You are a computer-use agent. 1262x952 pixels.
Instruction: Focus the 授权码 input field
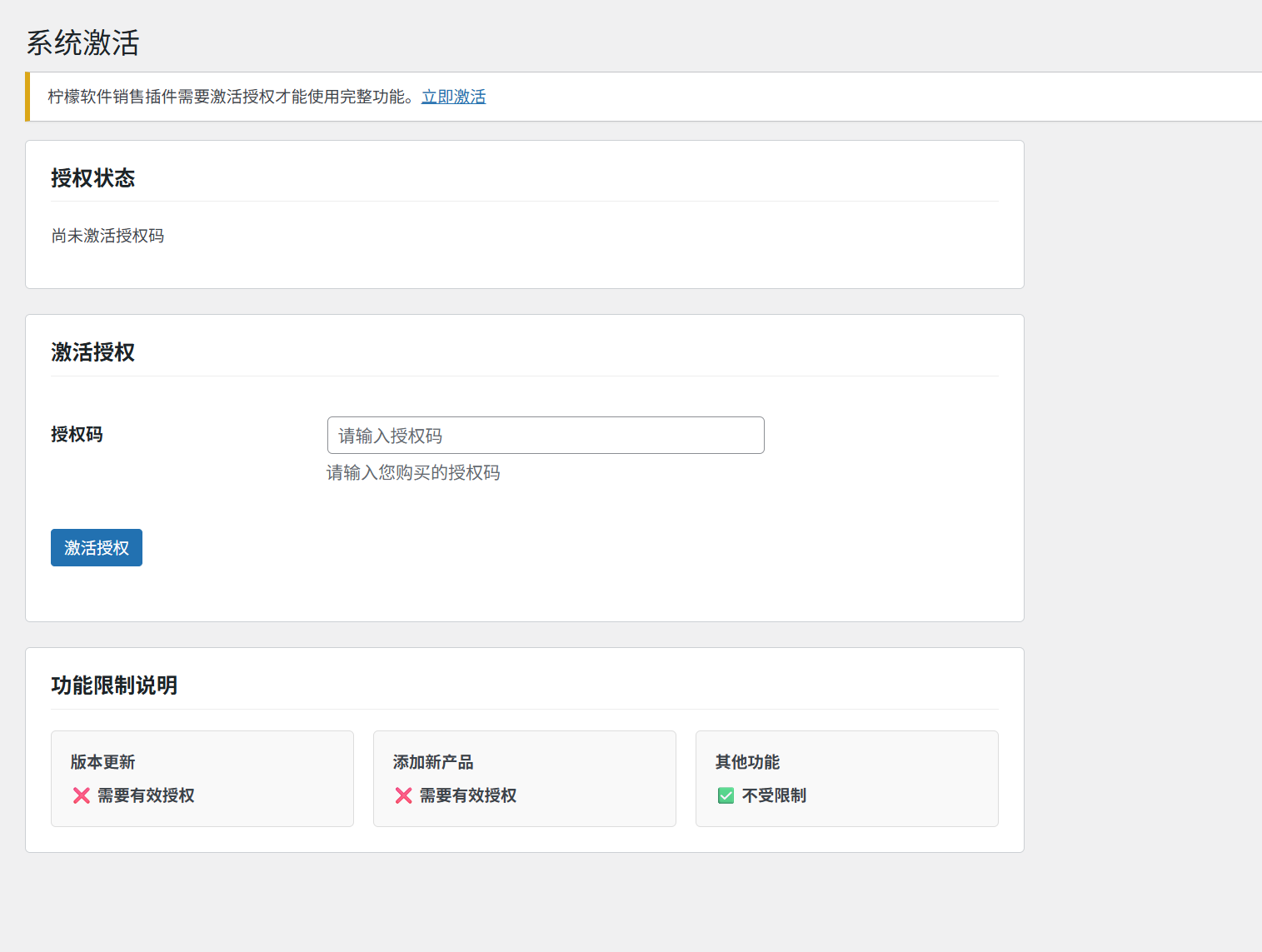point(545,436)
